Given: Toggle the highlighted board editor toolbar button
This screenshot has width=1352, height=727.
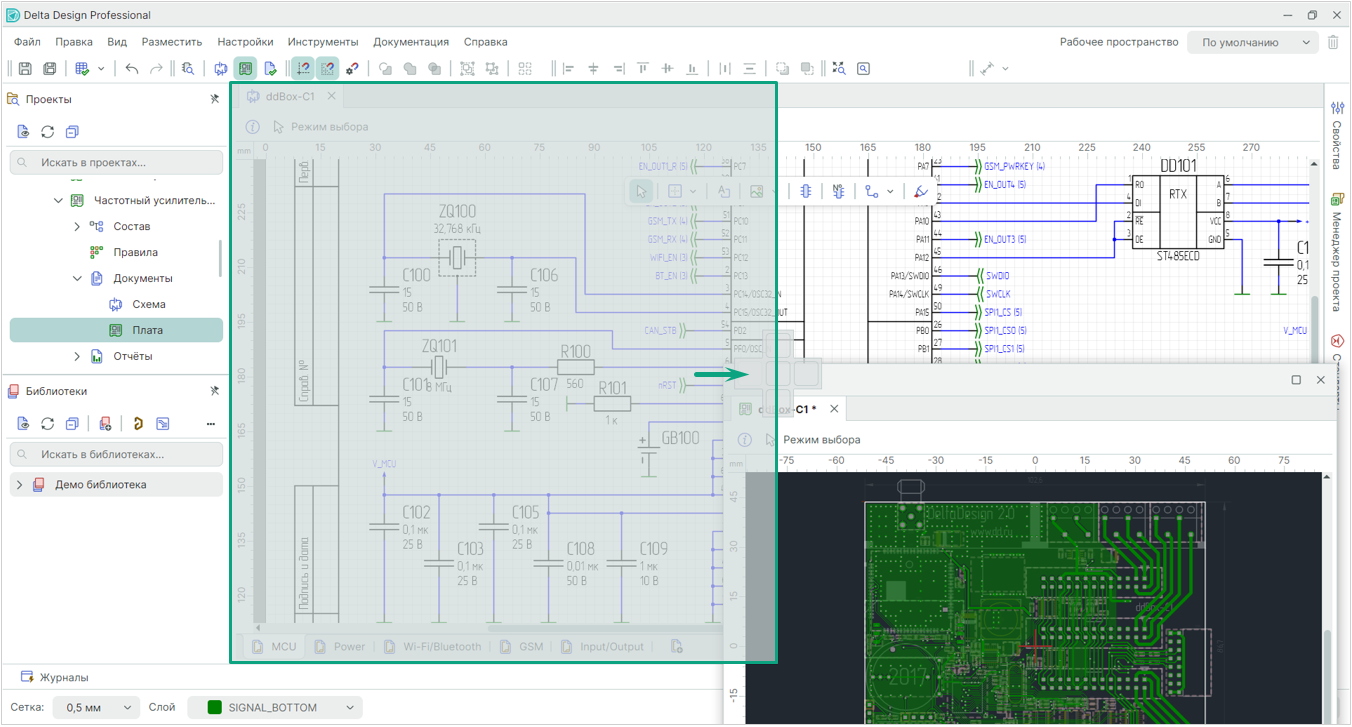Looking at the screenshot, I should tap(245, 69).
